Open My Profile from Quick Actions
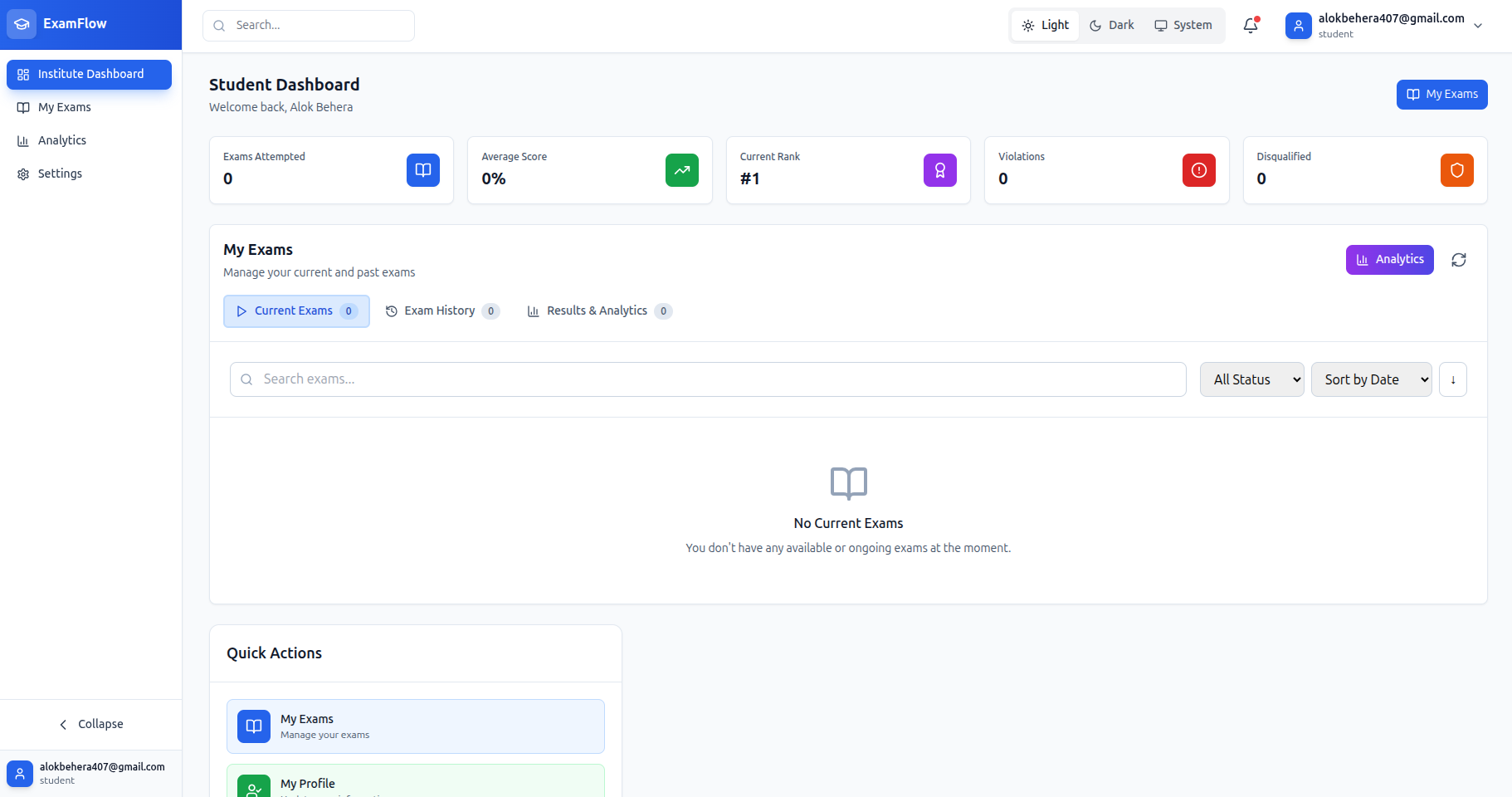The height and width of the screenshot is (797, 1512). (x=415, y=783)
